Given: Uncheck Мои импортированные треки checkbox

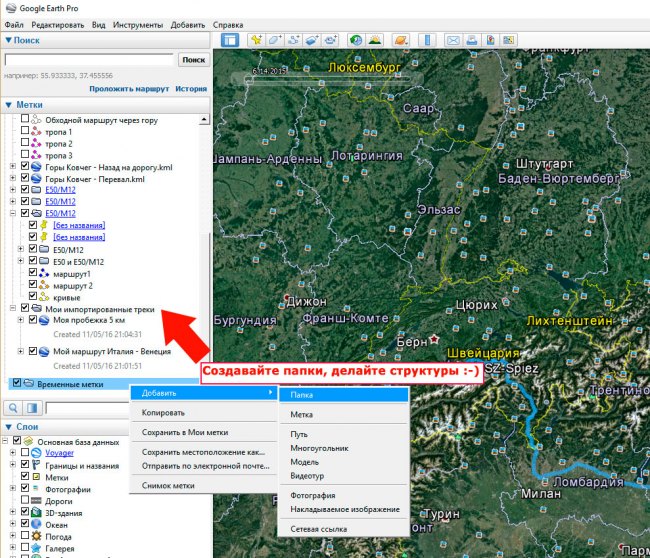Looking at the screenshot, I should [25, 308].
